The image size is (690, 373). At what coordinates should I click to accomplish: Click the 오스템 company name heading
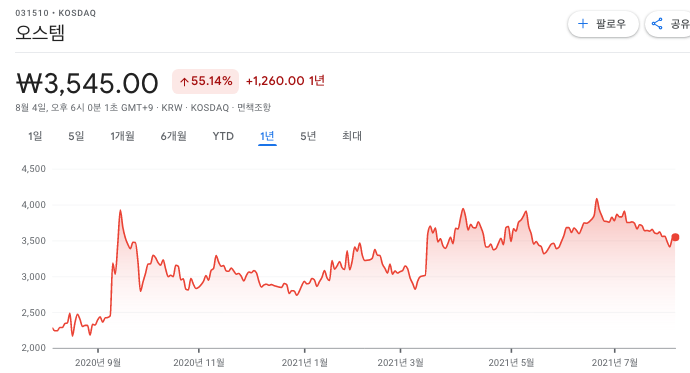(40, 33)
